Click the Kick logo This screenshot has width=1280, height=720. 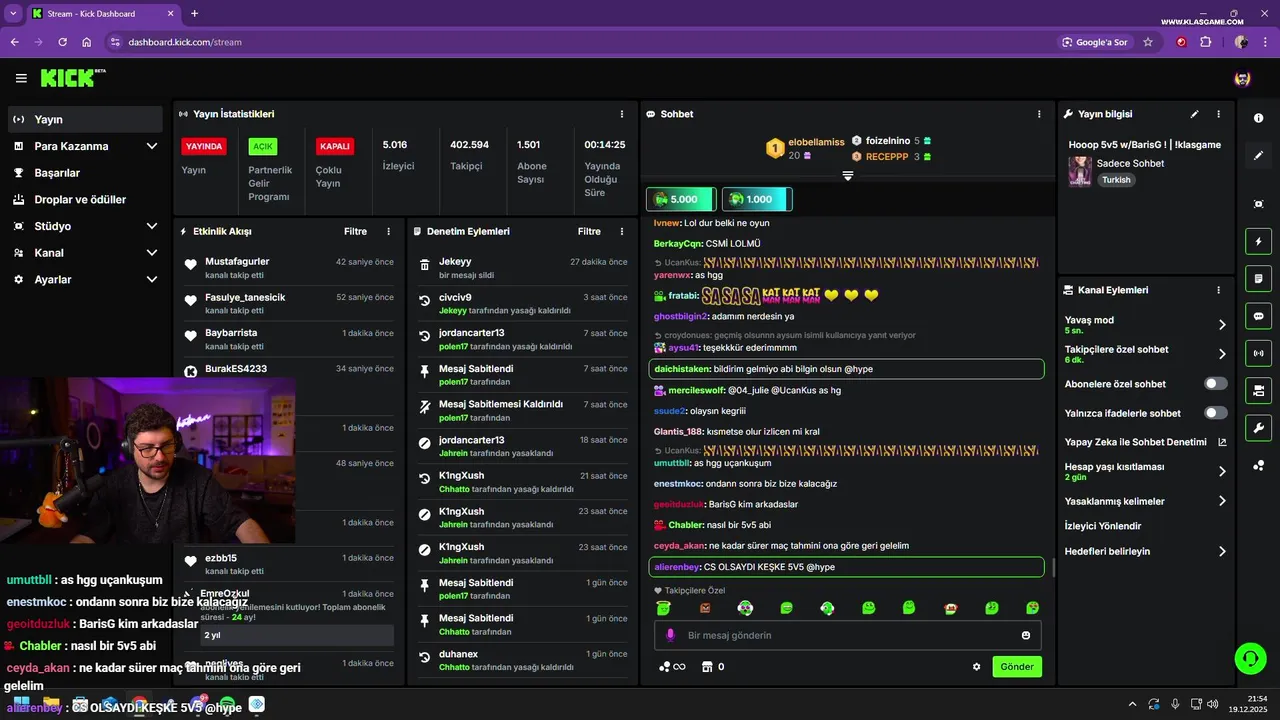(72, 78)
